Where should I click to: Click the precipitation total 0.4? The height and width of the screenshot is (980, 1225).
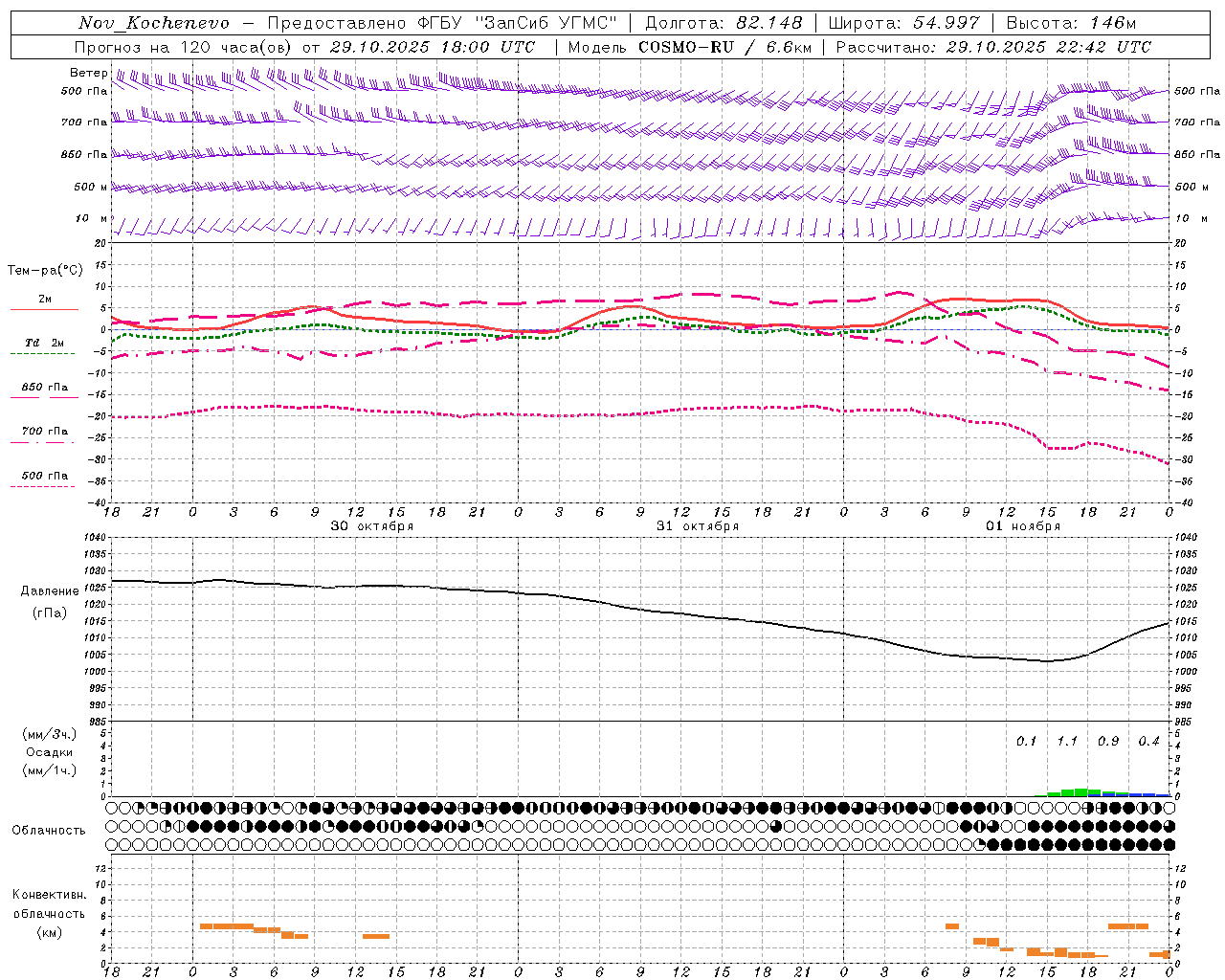pyautogui.click(x=1148, y=742)
